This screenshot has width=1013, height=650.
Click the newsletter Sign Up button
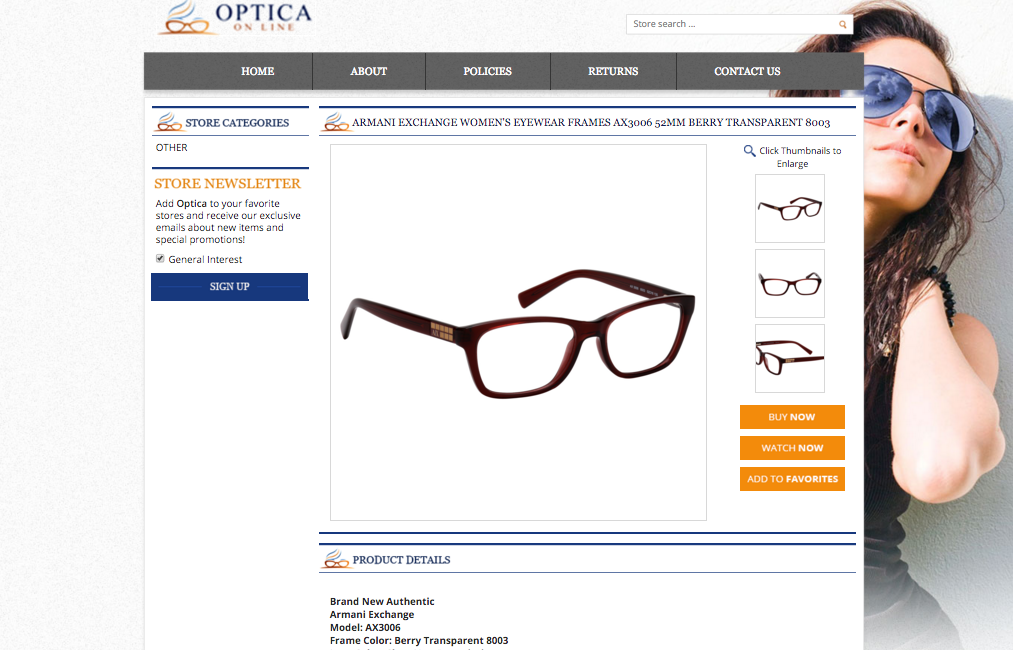click(x=229, y=286)
